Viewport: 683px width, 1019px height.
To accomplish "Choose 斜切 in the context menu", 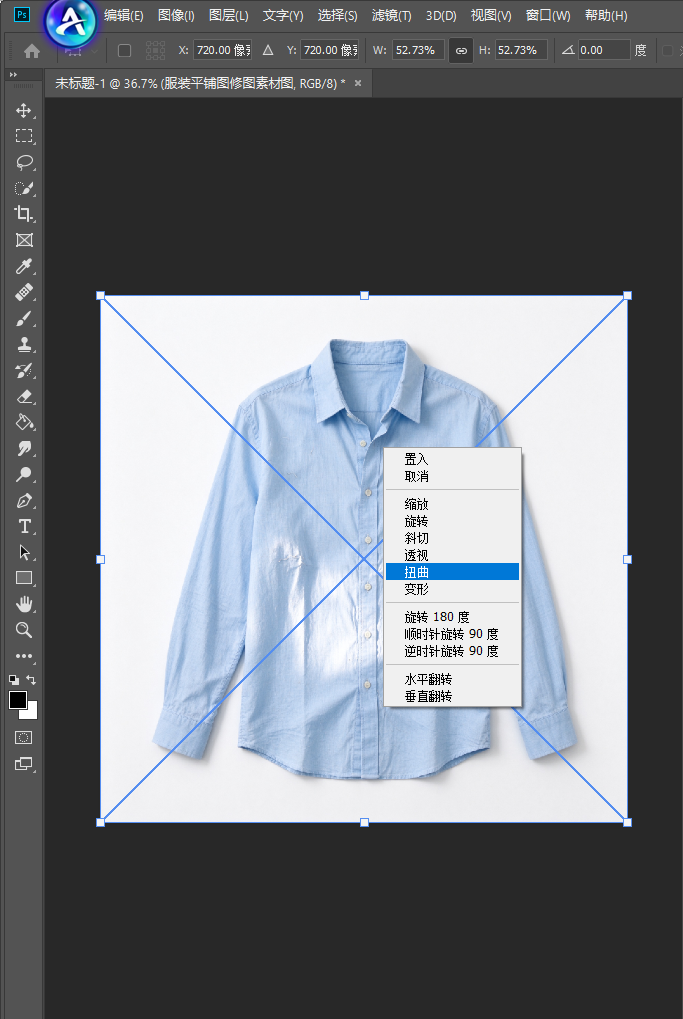I will (452, 538).
